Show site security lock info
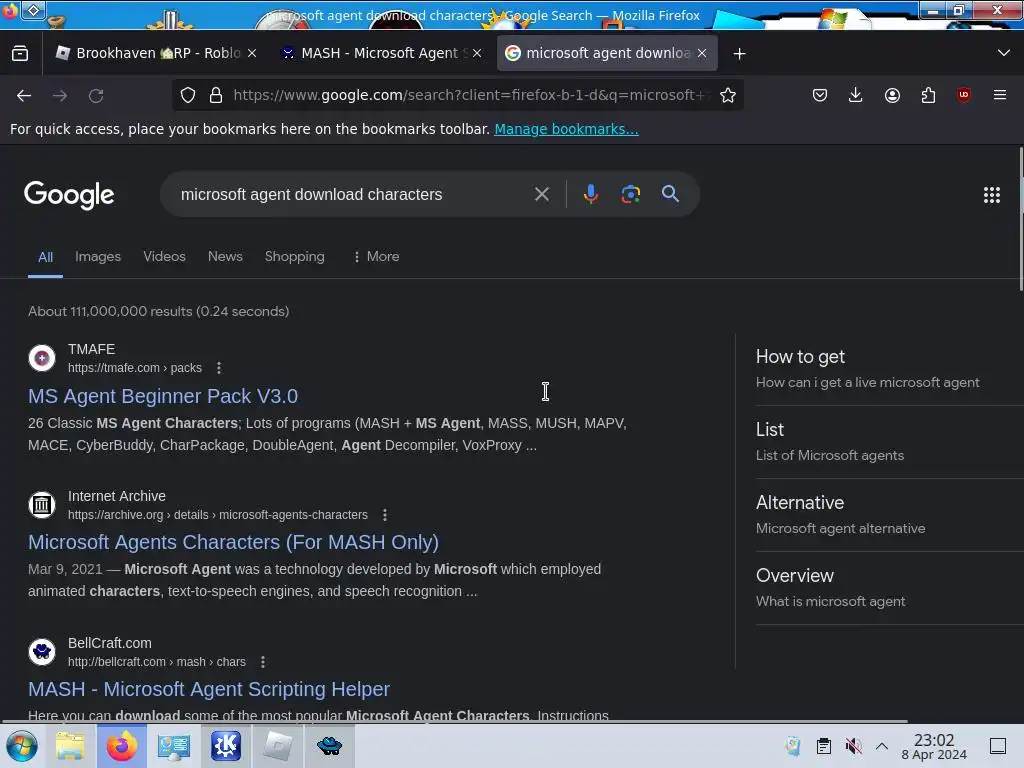Screen dimensions: 1024x768 [216, 95]
